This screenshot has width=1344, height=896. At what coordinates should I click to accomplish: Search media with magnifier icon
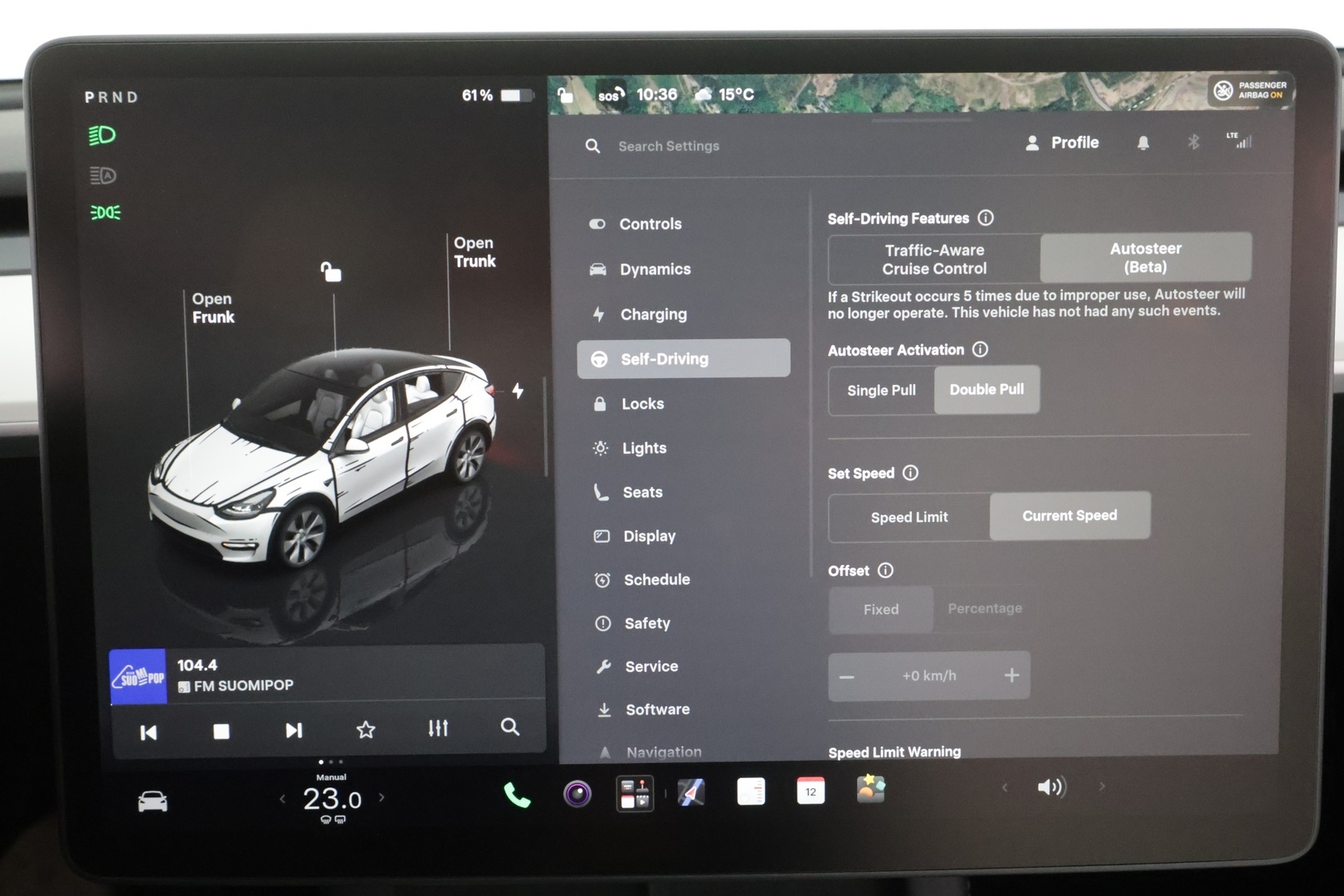pyautogui.click(x=510, y=727)
